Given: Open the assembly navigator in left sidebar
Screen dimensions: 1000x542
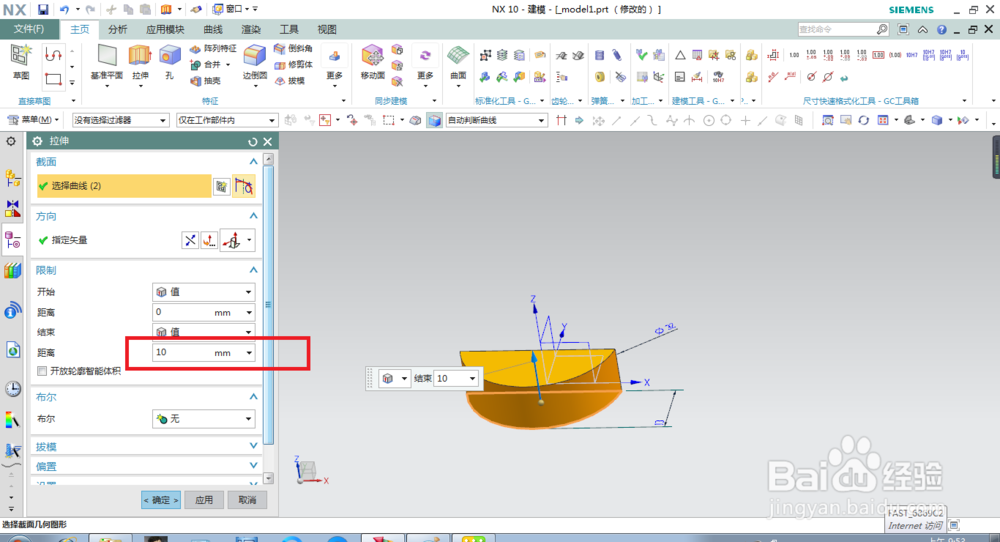Looking at the screenshot, I should [x=13, y=178].
